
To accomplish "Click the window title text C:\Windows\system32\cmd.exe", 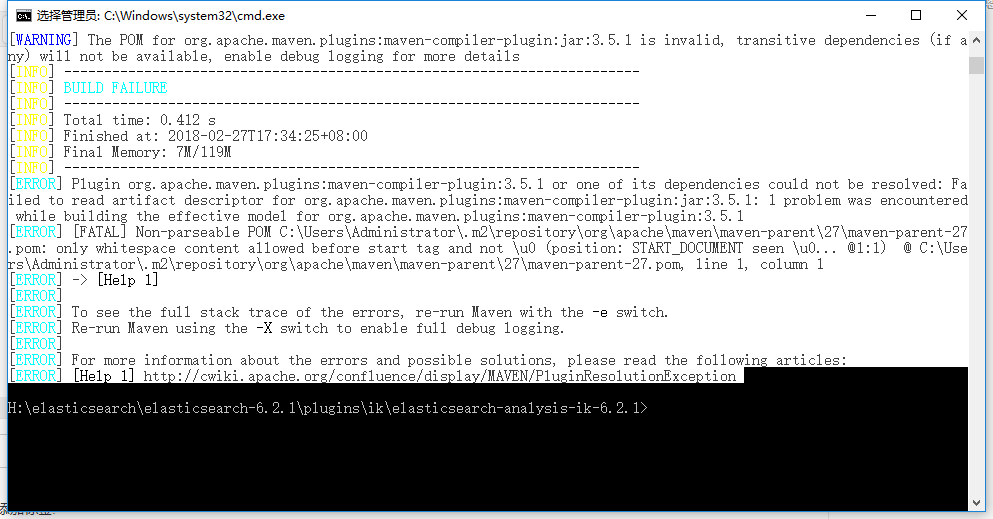I will [194, 16].
